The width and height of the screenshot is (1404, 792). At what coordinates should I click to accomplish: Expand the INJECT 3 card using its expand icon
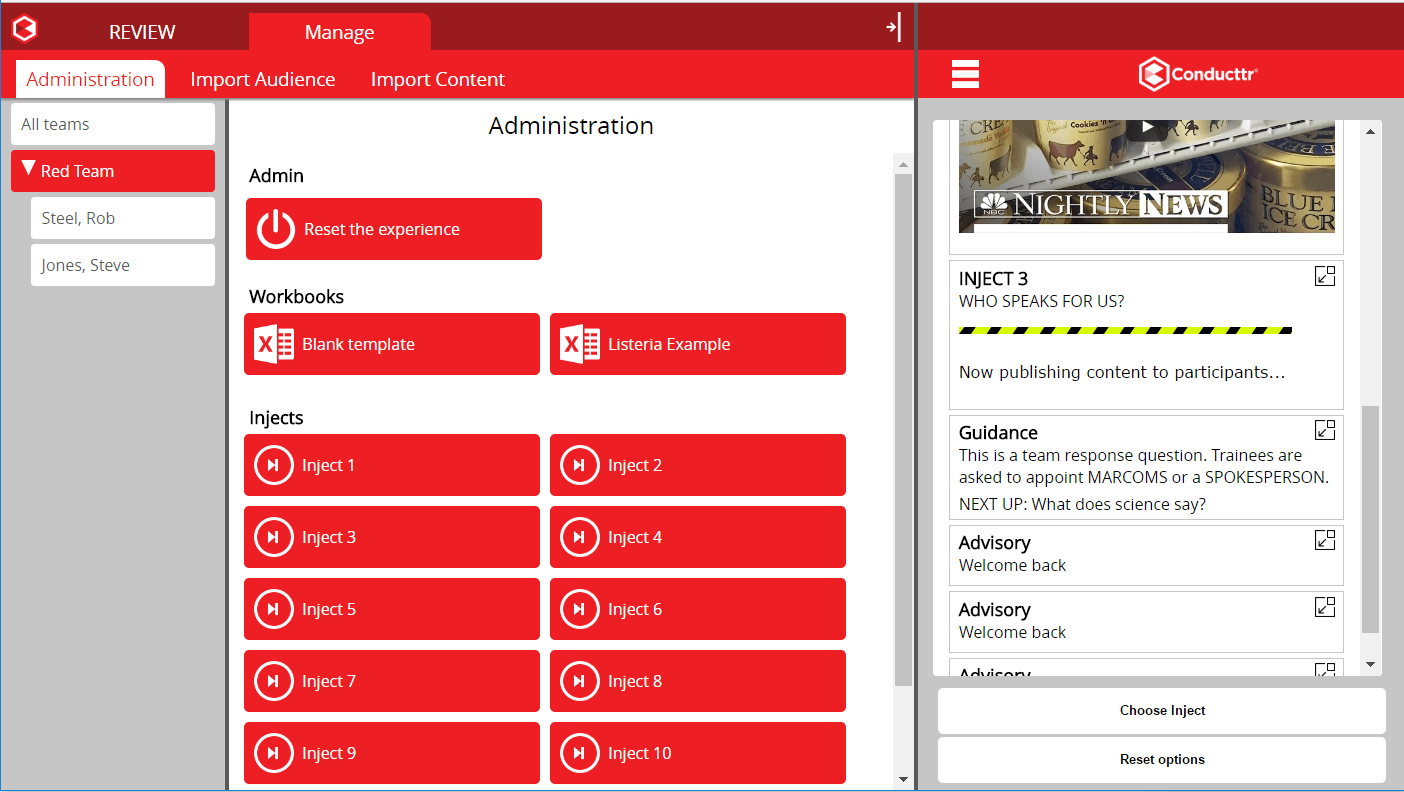coord(1325,276)
